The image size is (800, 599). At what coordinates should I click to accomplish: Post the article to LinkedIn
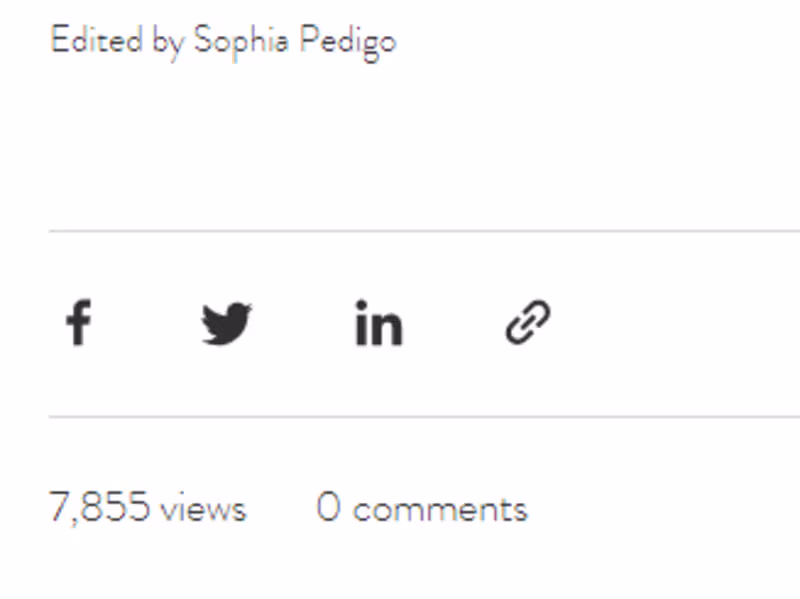pos(379,322)
